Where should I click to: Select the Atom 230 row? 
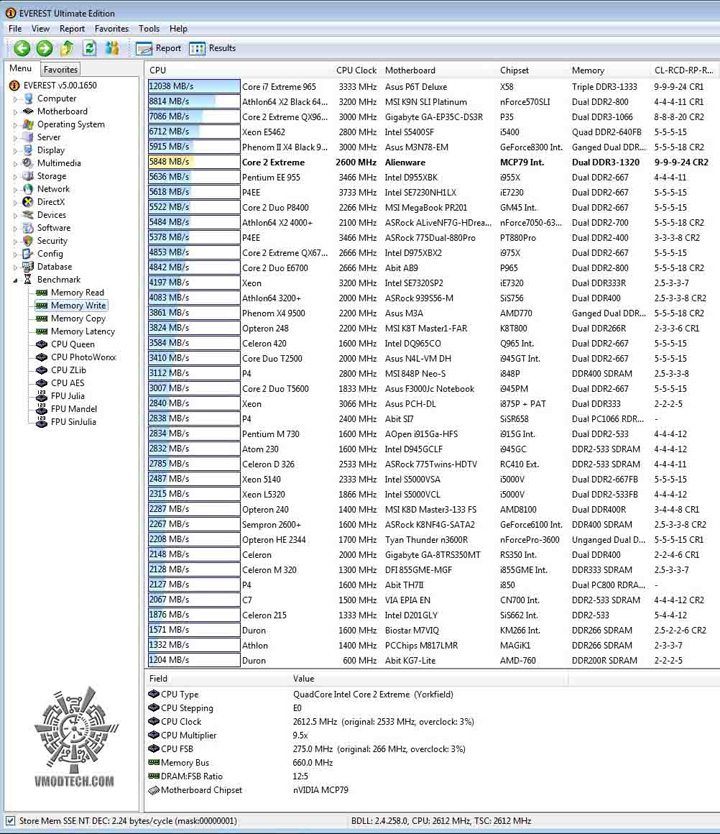click(x=431, y=449)
